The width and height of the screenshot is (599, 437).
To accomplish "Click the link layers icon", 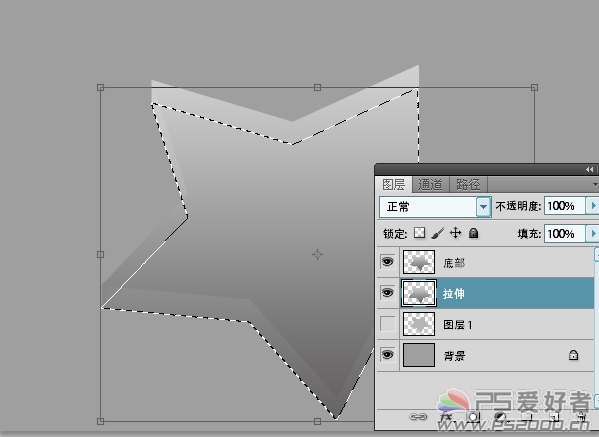I will coord(418,416).
